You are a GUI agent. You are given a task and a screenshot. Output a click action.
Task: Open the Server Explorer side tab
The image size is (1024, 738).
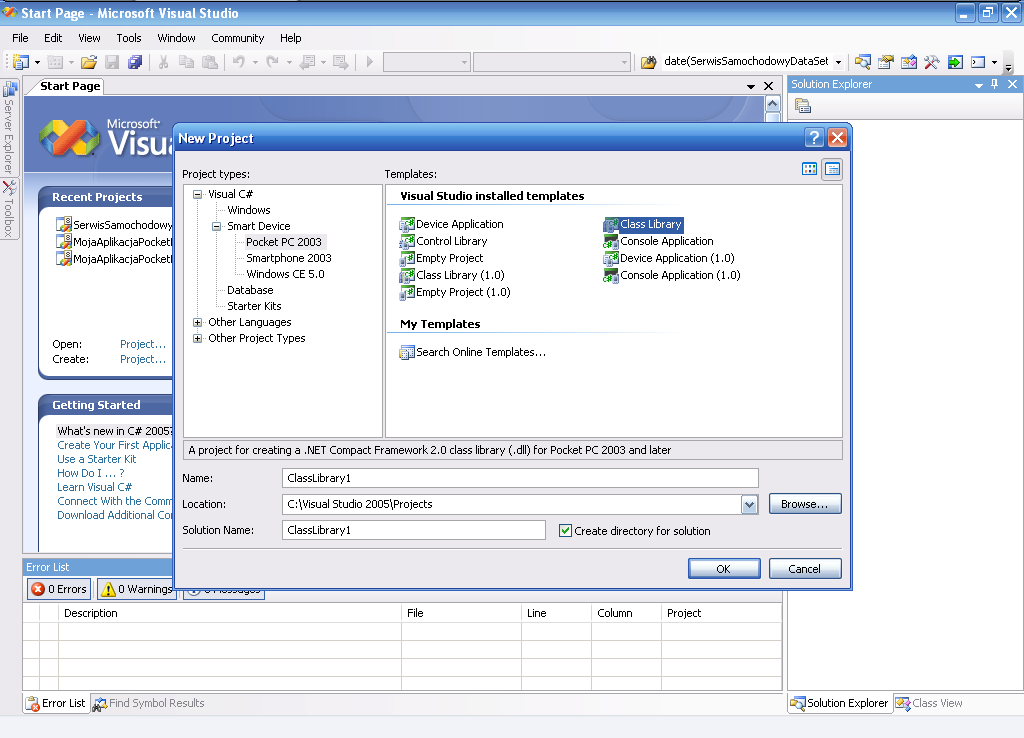pyautogui.click(x=9, y=127)
